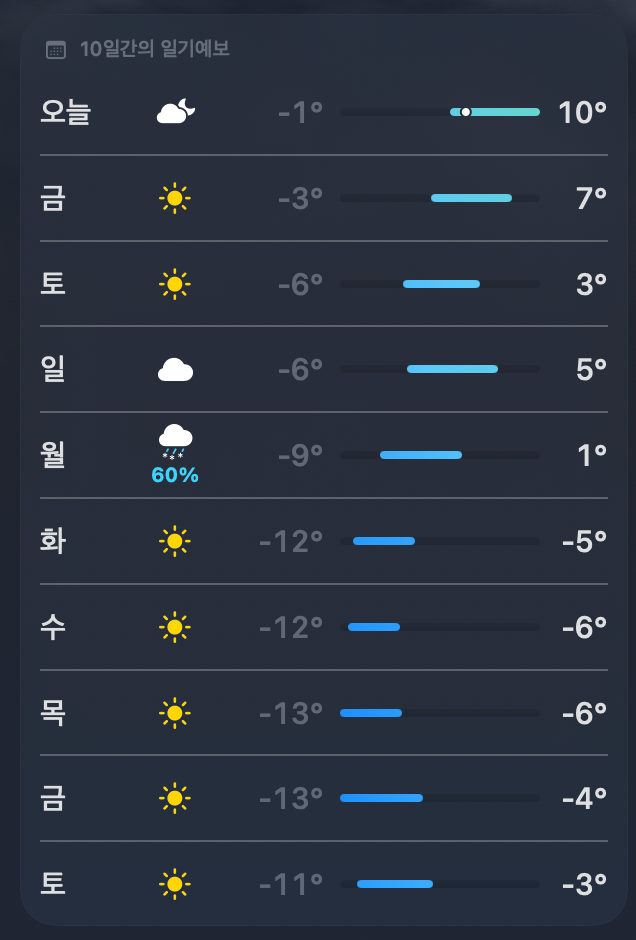Click the 10° high temperature for 오늘
Viewport: 636px width, 940px height.
tap(583, 113)
